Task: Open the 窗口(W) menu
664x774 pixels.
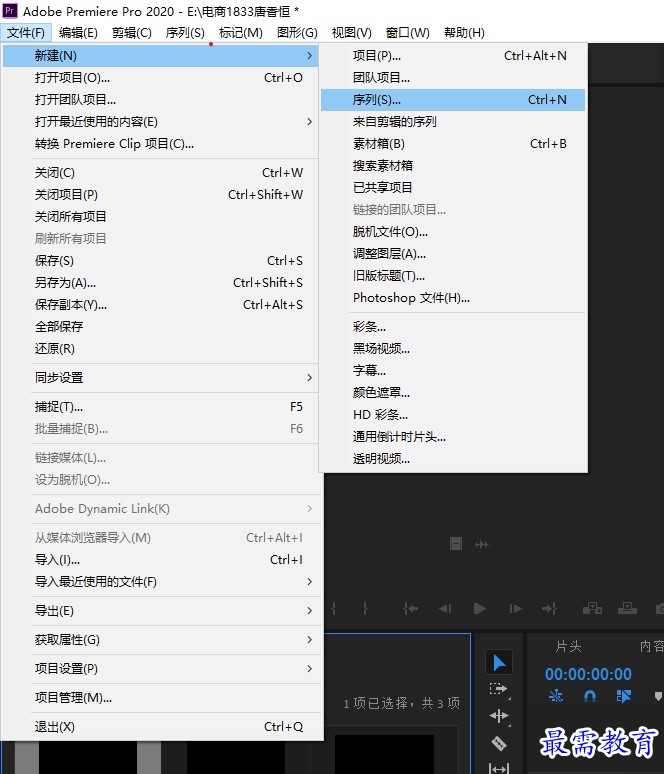Action: pos(407,33)
